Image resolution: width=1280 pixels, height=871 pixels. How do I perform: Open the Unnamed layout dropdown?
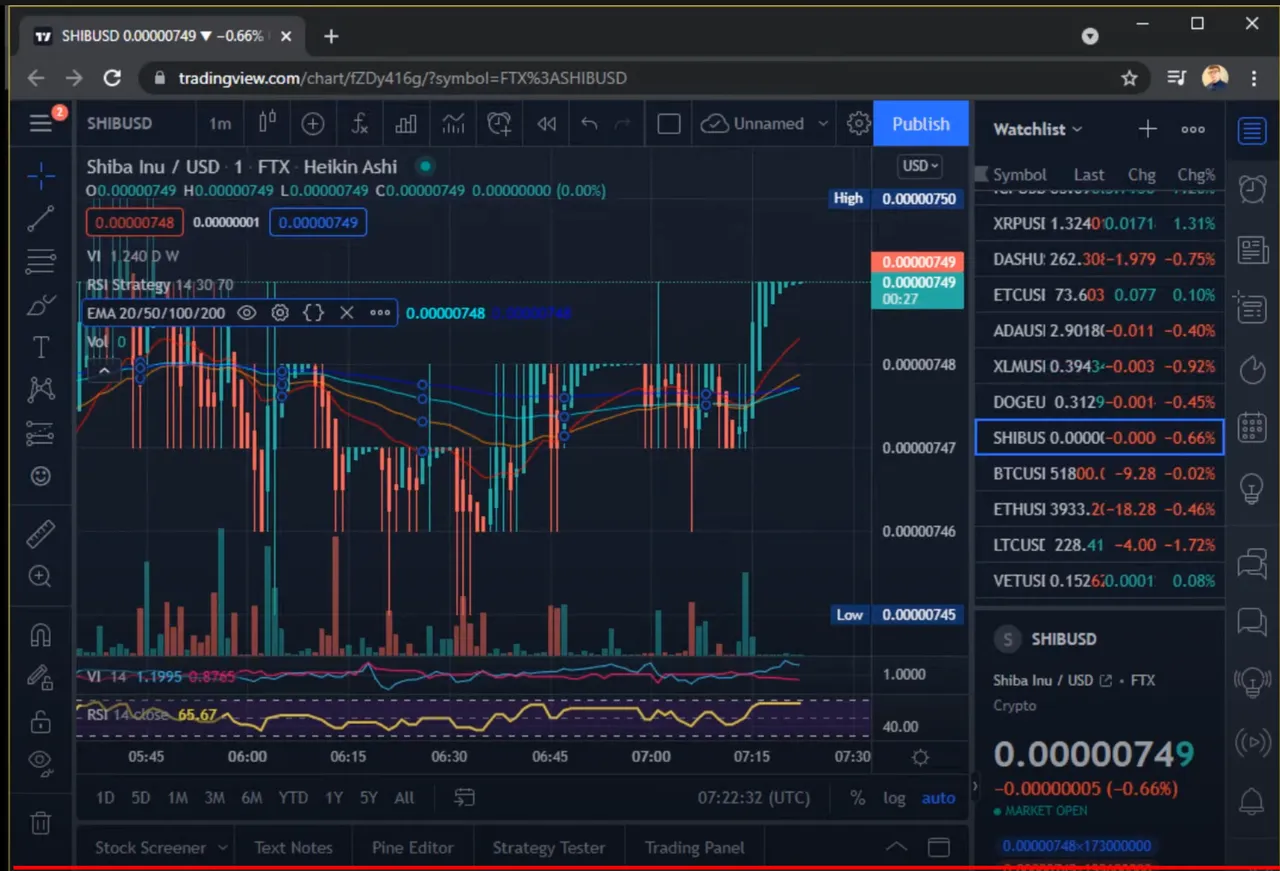pyautogui.click(x=766, y=123)
